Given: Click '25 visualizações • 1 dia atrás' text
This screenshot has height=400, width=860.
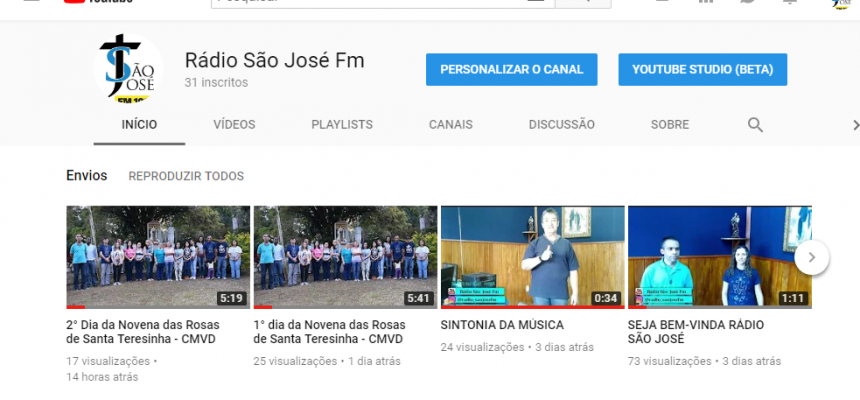Looking at the screenshot, I should point(327,362).
